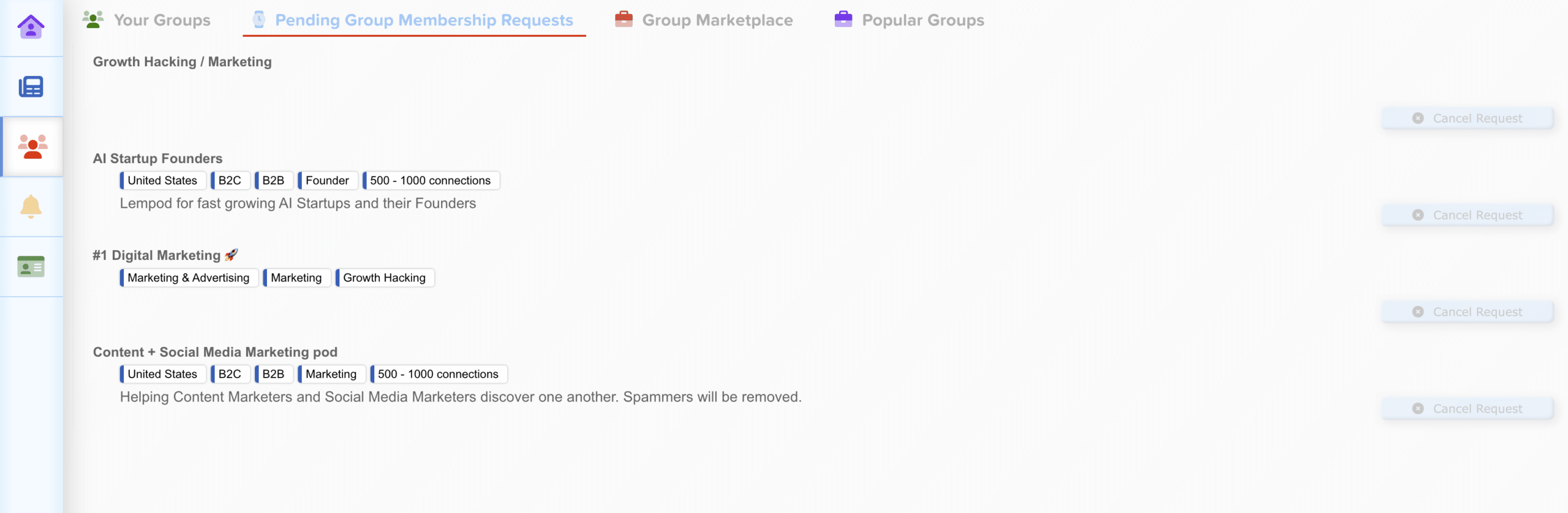Click the Popular Groups briefcase icon

[x=843, y=20]
